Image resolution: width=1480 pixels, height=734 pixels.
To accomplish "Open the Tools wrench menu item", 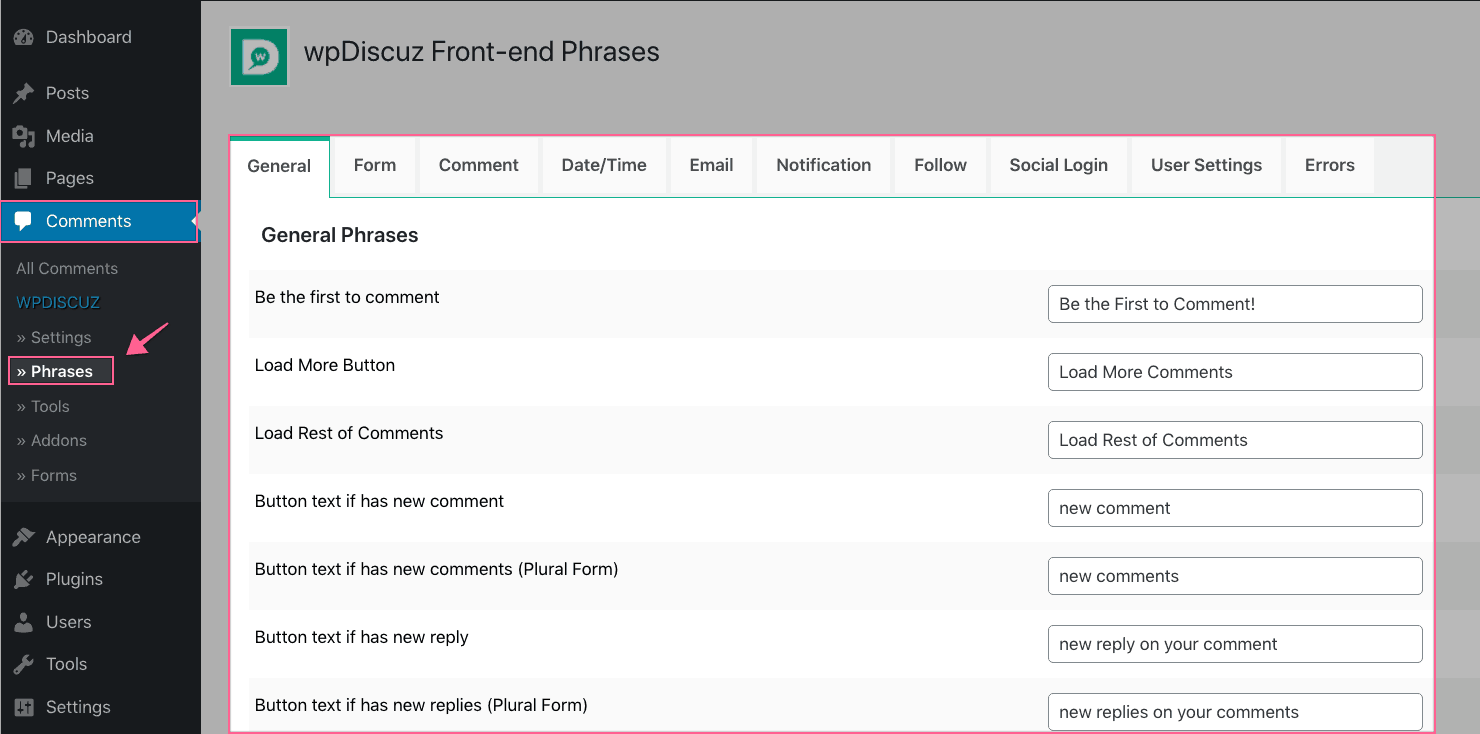I will click(x=100, y=664).
